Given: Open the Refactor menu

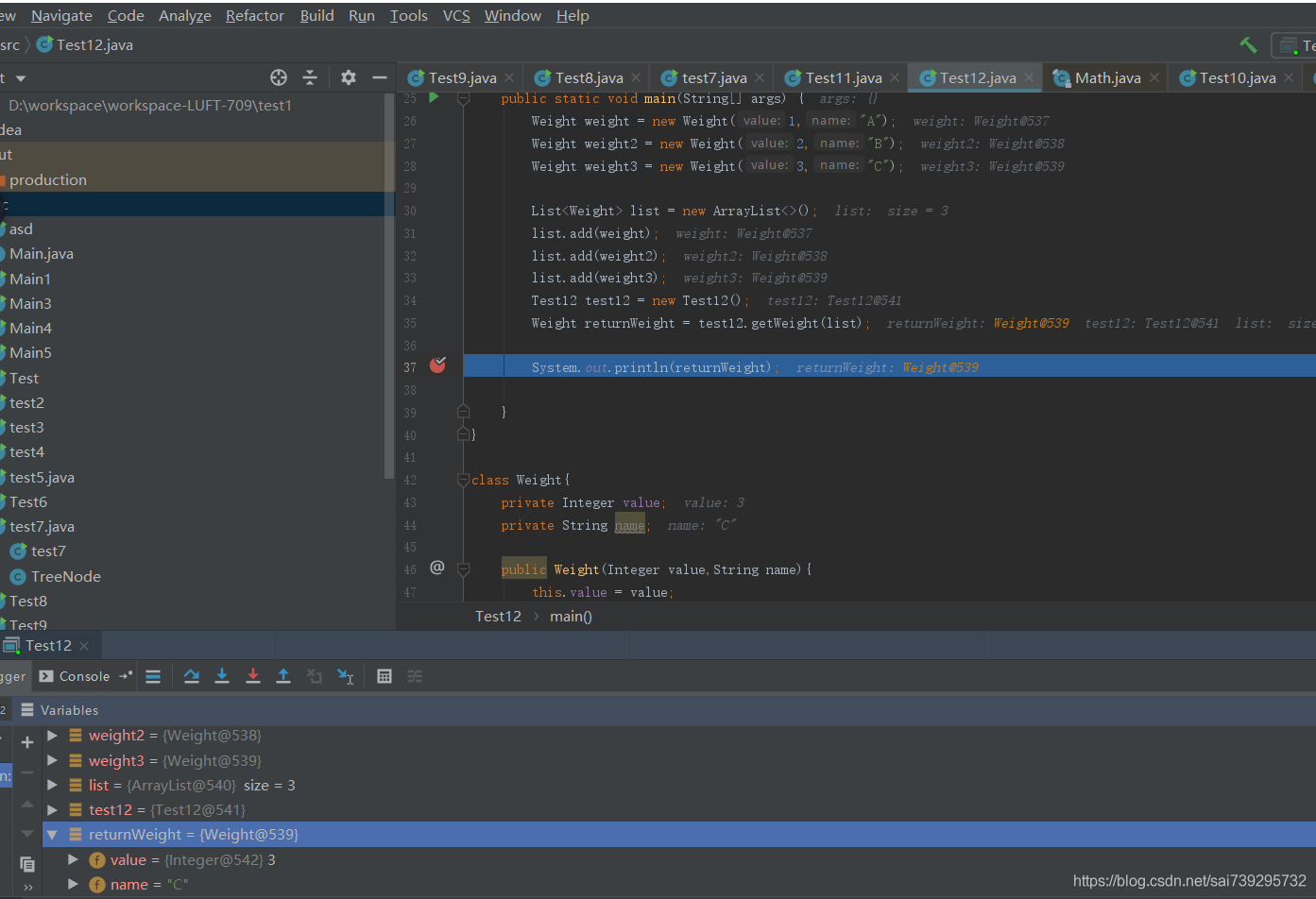Looking at the screenshot, I should click(254, 16).
